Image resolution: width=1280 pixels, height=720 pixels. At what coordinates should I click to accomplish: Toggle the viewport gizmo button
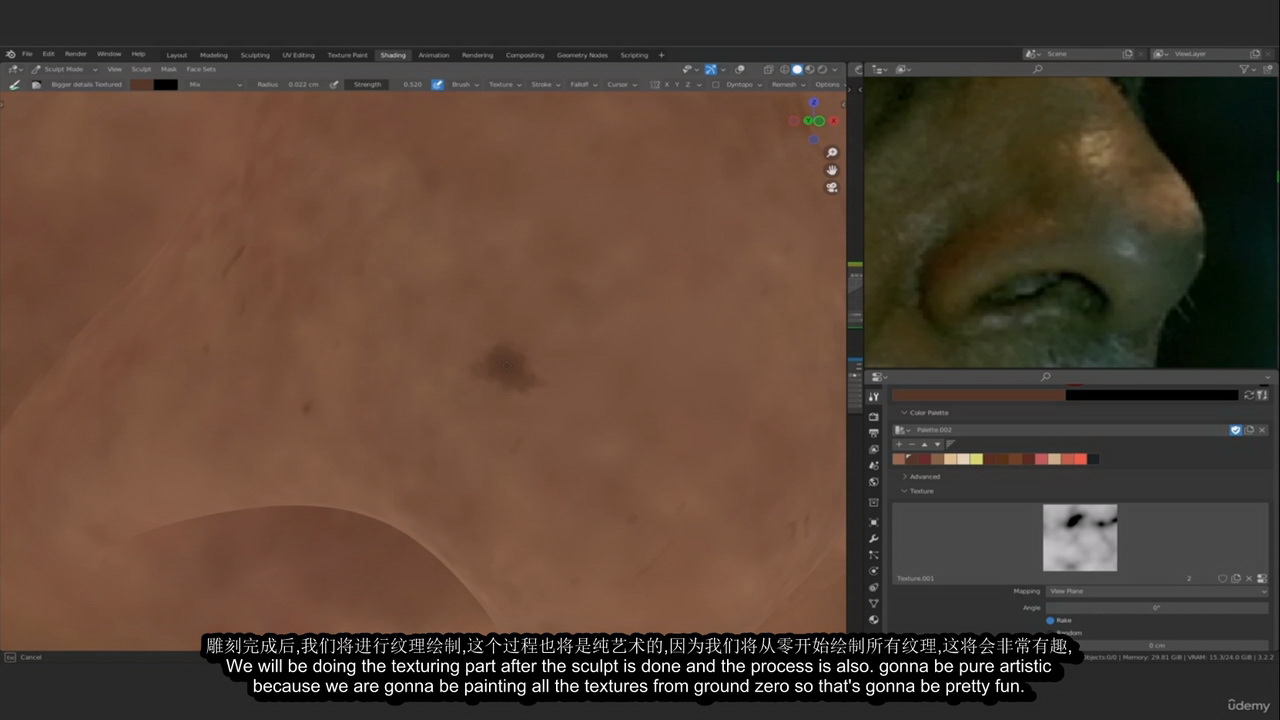coord(710,69)
